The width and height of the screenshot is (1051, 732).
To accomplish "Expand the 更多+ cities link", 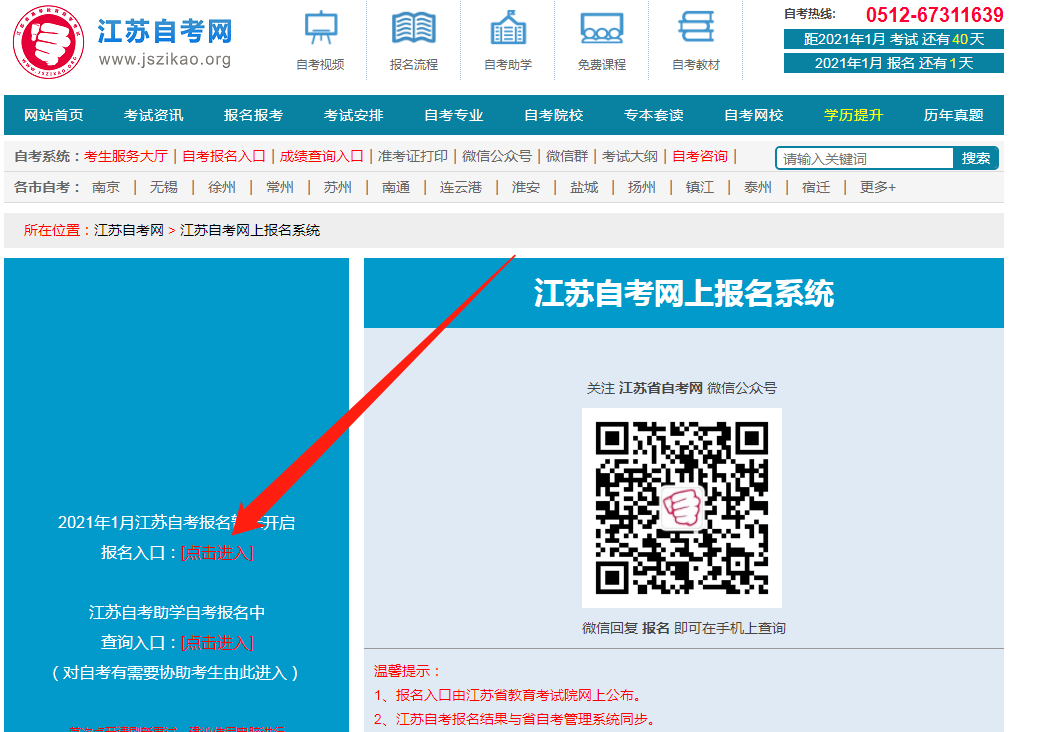I will point(878,187).
